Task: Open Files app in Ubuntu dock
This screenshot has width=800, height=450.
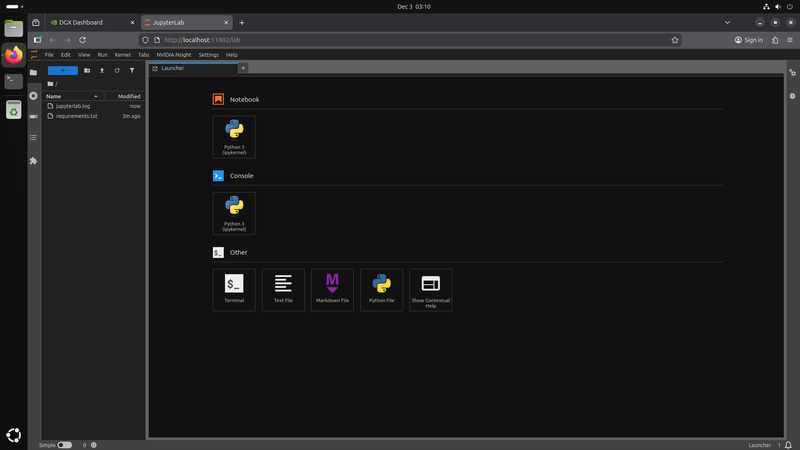Action: [14, 28]
